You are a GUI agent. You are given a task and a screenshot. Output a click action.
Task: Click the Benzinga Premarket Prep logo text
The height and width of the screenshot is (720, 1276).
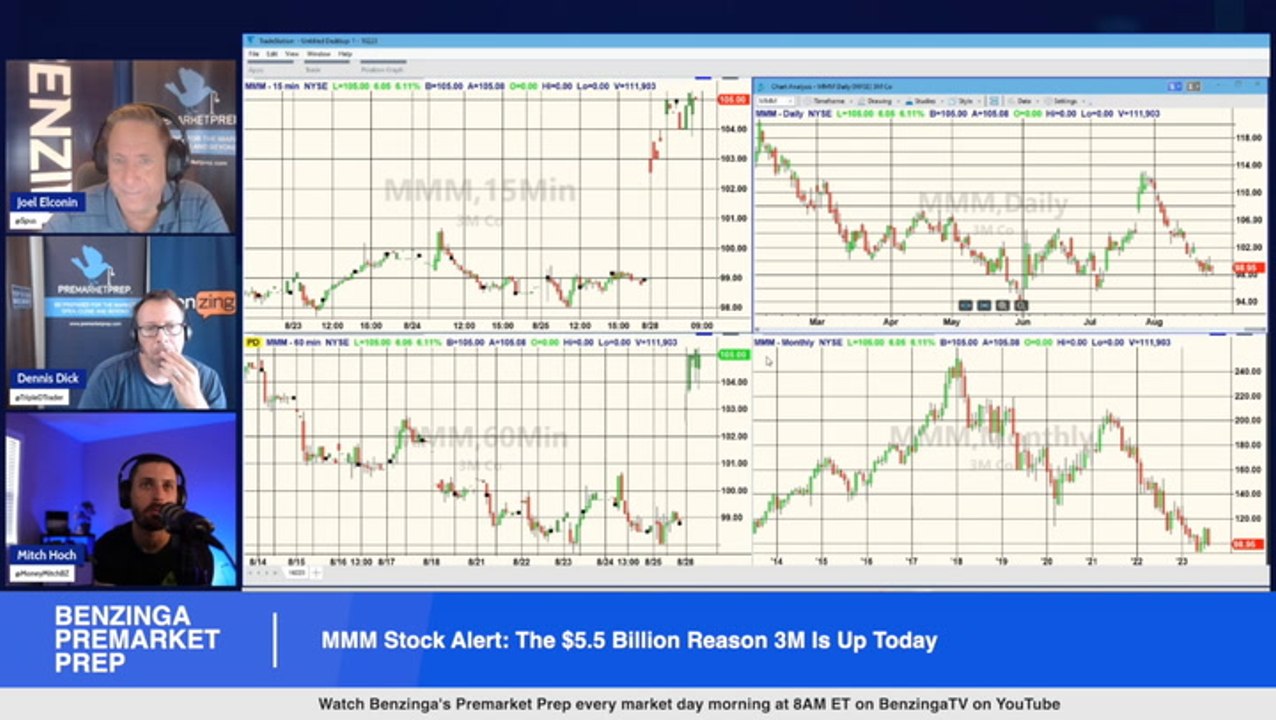(136, 640)
